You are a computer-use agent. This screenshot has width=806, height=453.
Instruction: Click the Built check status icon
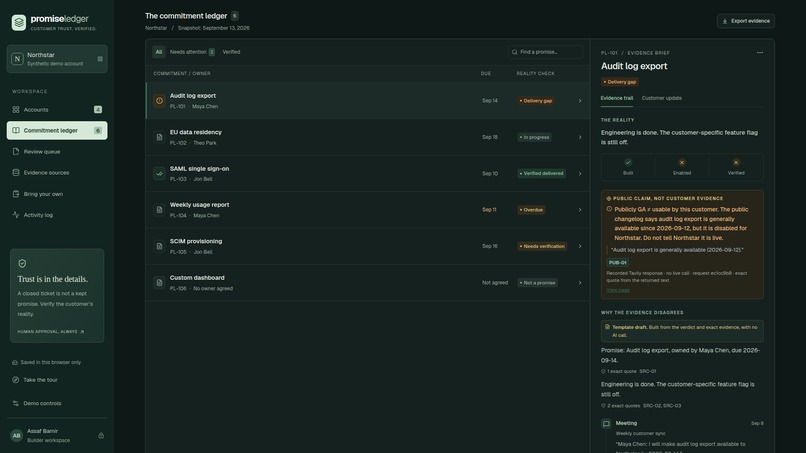[x=628, y=162]
